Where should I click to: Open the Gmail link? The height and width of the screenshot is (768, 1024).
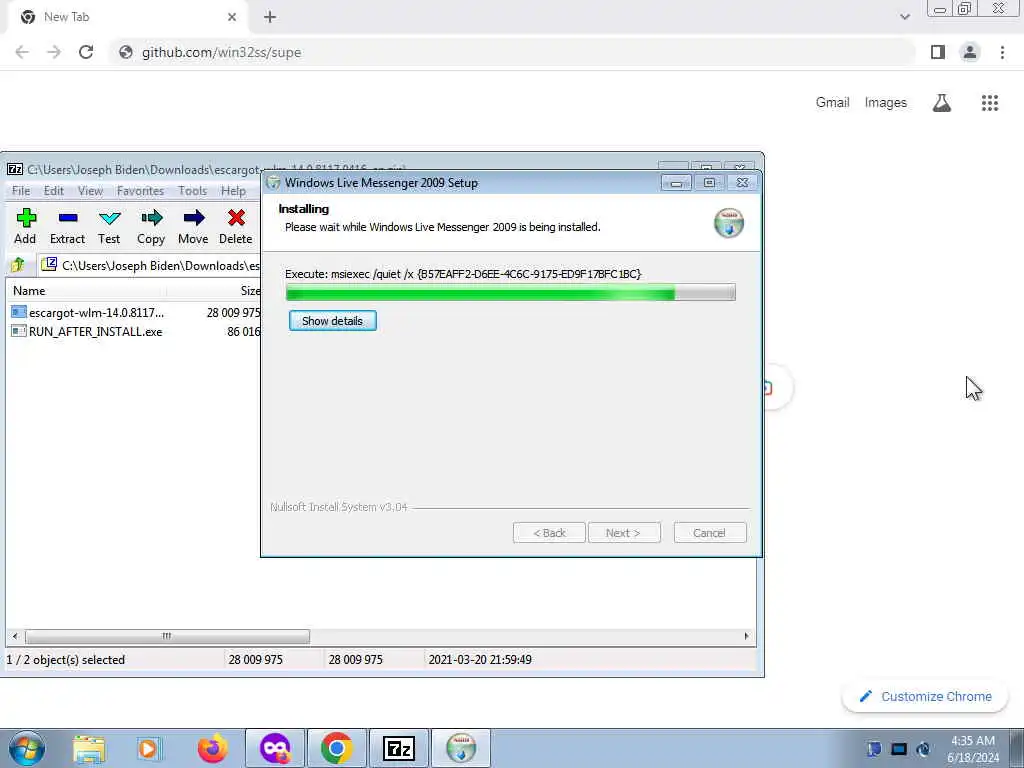[x=833, y=103]
